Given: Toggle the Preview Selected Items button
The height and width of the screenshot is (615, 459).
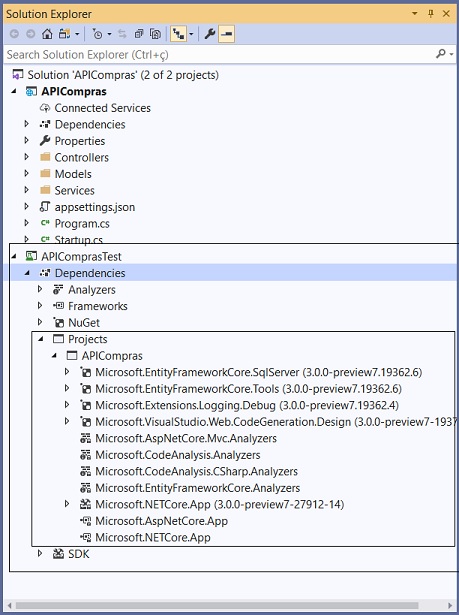Looking at the screenshot, I should (227, 34).
